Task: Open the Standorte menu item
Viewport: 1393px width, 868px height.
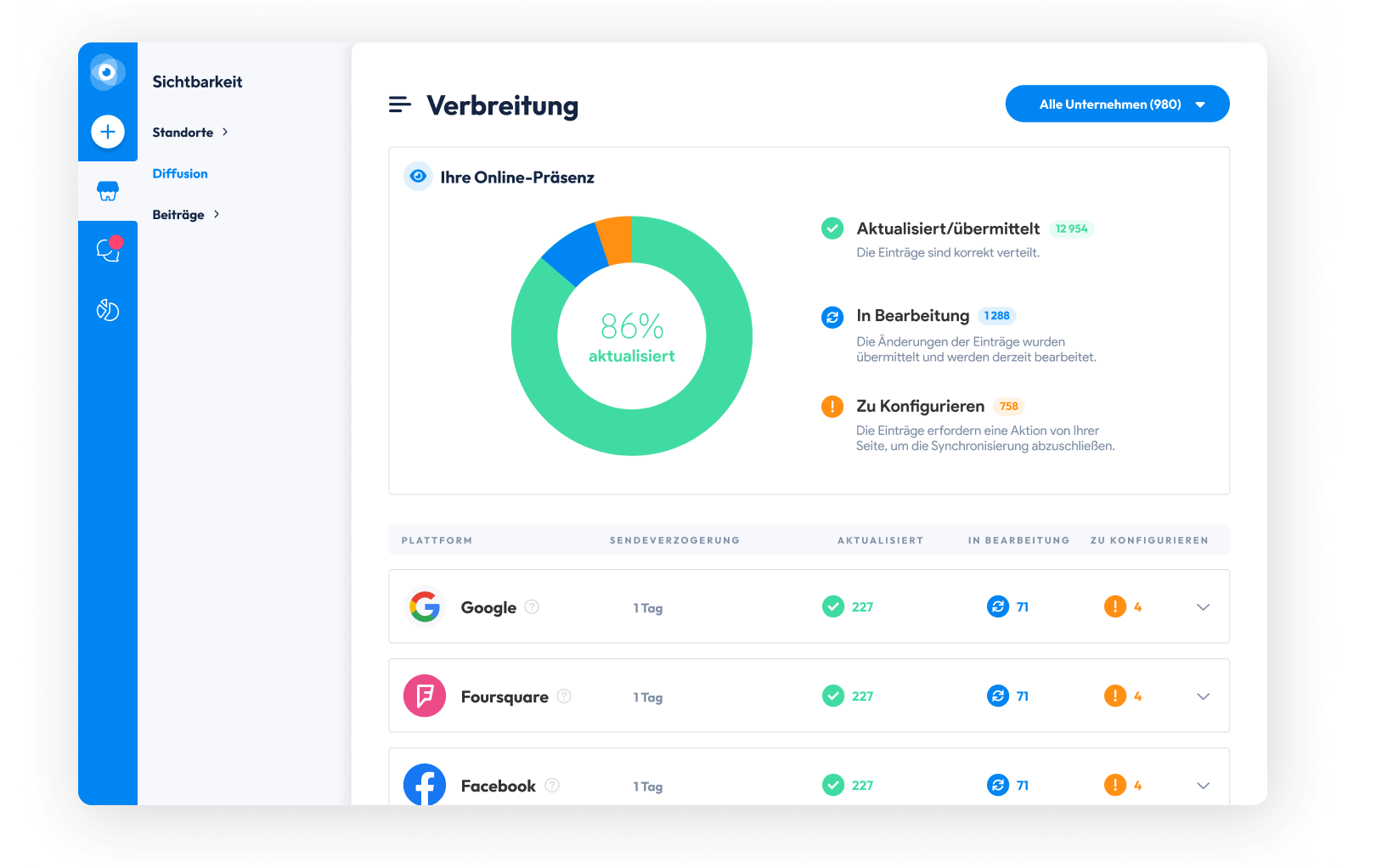Action: pos(183,132)
